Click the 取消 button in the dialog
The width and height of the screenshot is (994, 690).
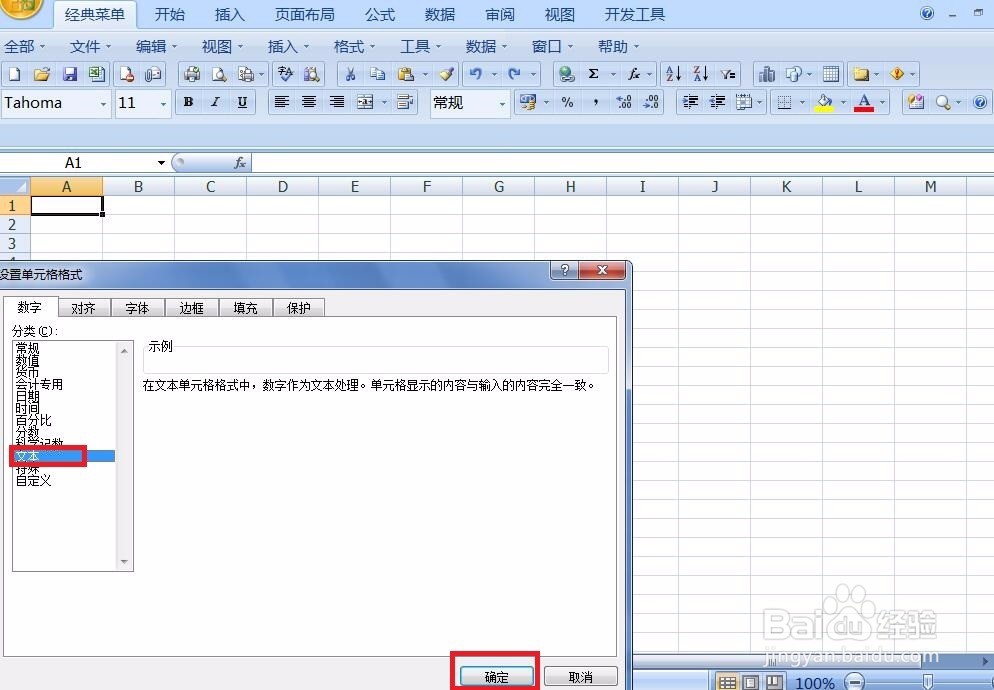[x=580, y=676]
